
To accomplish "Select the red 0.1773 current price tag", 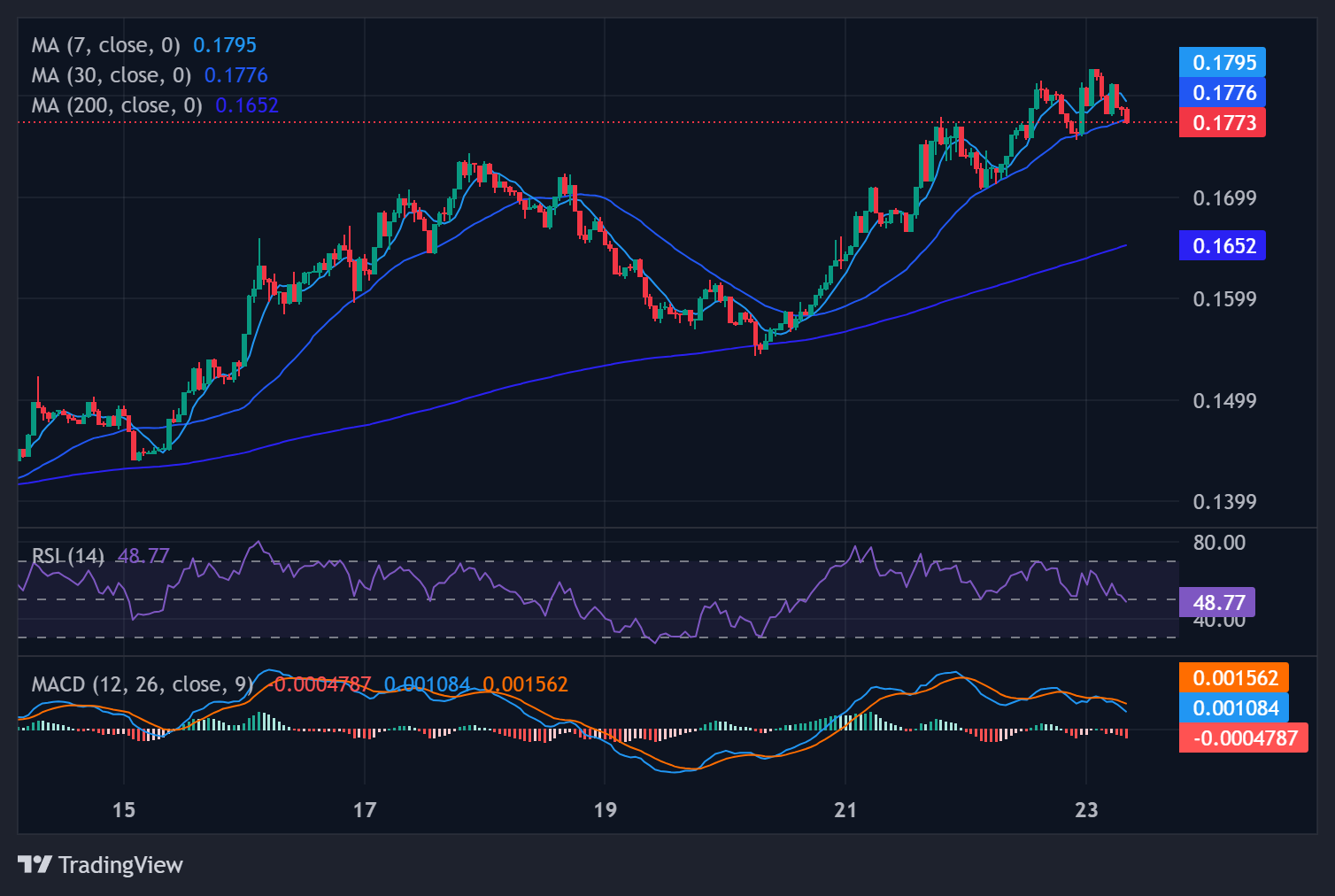I will [1223, 123].
